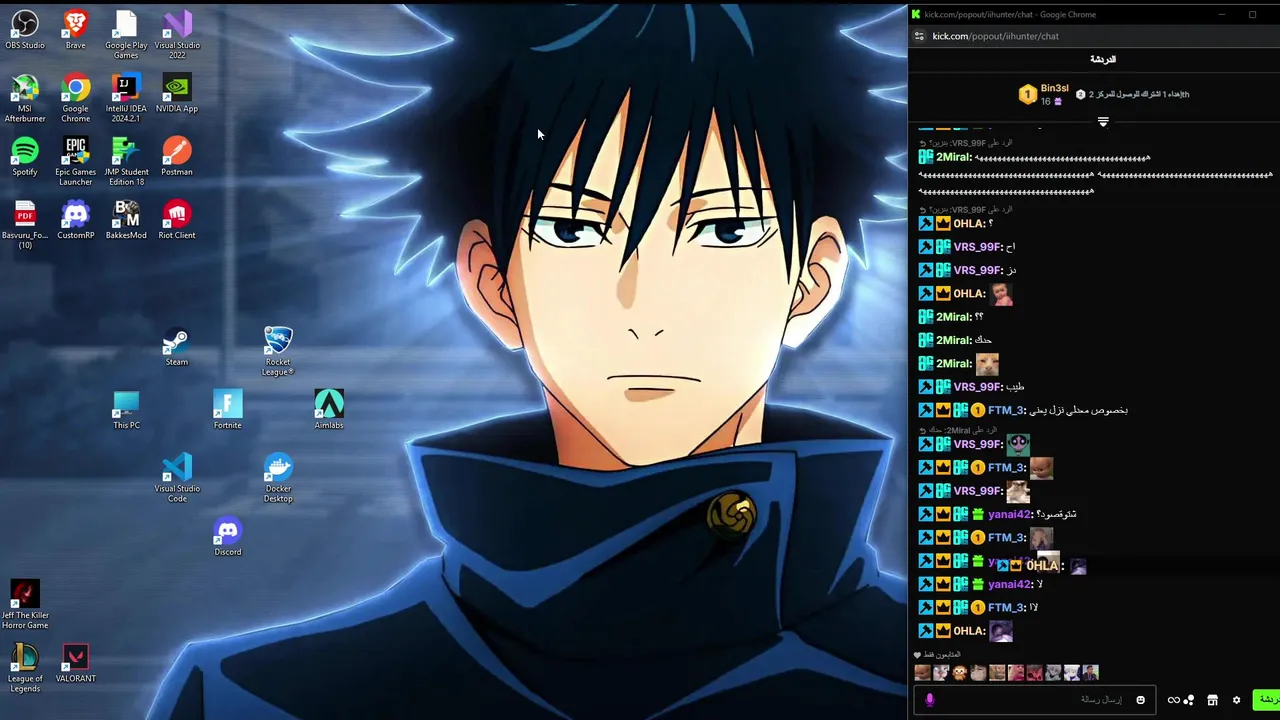This screenshot has width=1280, height=720.
Task: Launch the NVIDIA App desktop icon
Action: point(177,93)
